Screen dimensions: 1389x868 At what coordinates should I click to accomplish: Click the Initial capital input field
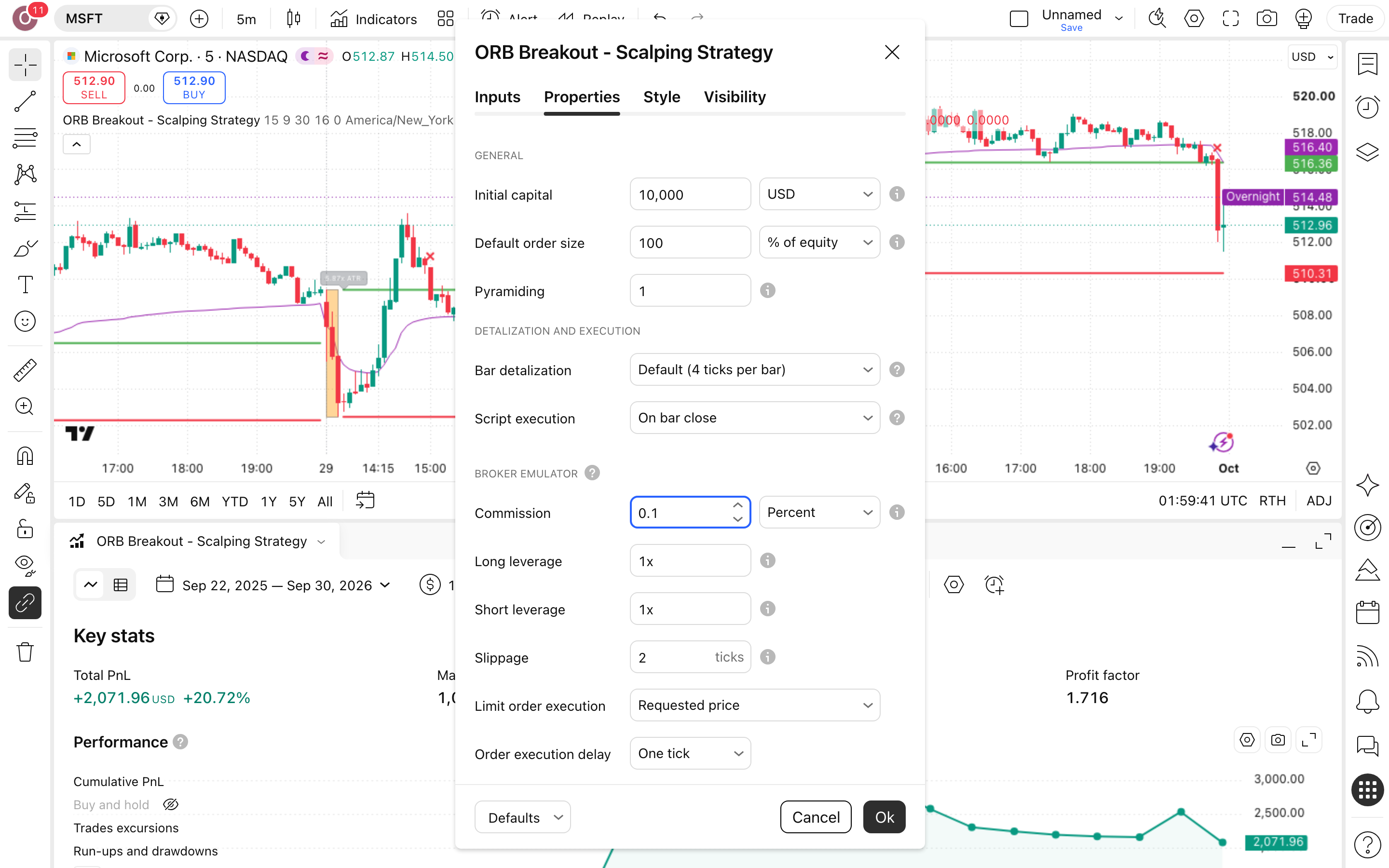click(x=690, y=194)
